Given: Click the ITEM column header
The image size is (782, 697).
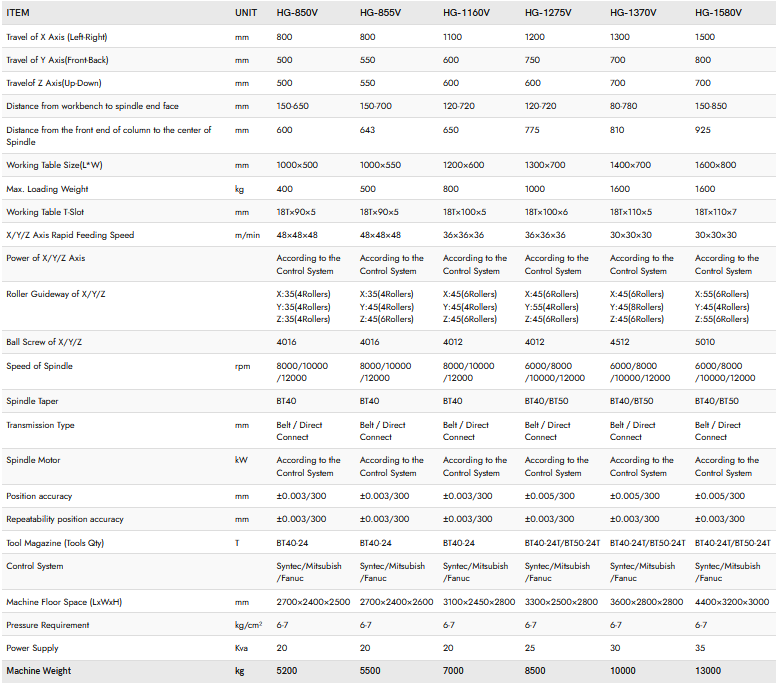Looking at the screenshot, I should click(x=19, y=13).
